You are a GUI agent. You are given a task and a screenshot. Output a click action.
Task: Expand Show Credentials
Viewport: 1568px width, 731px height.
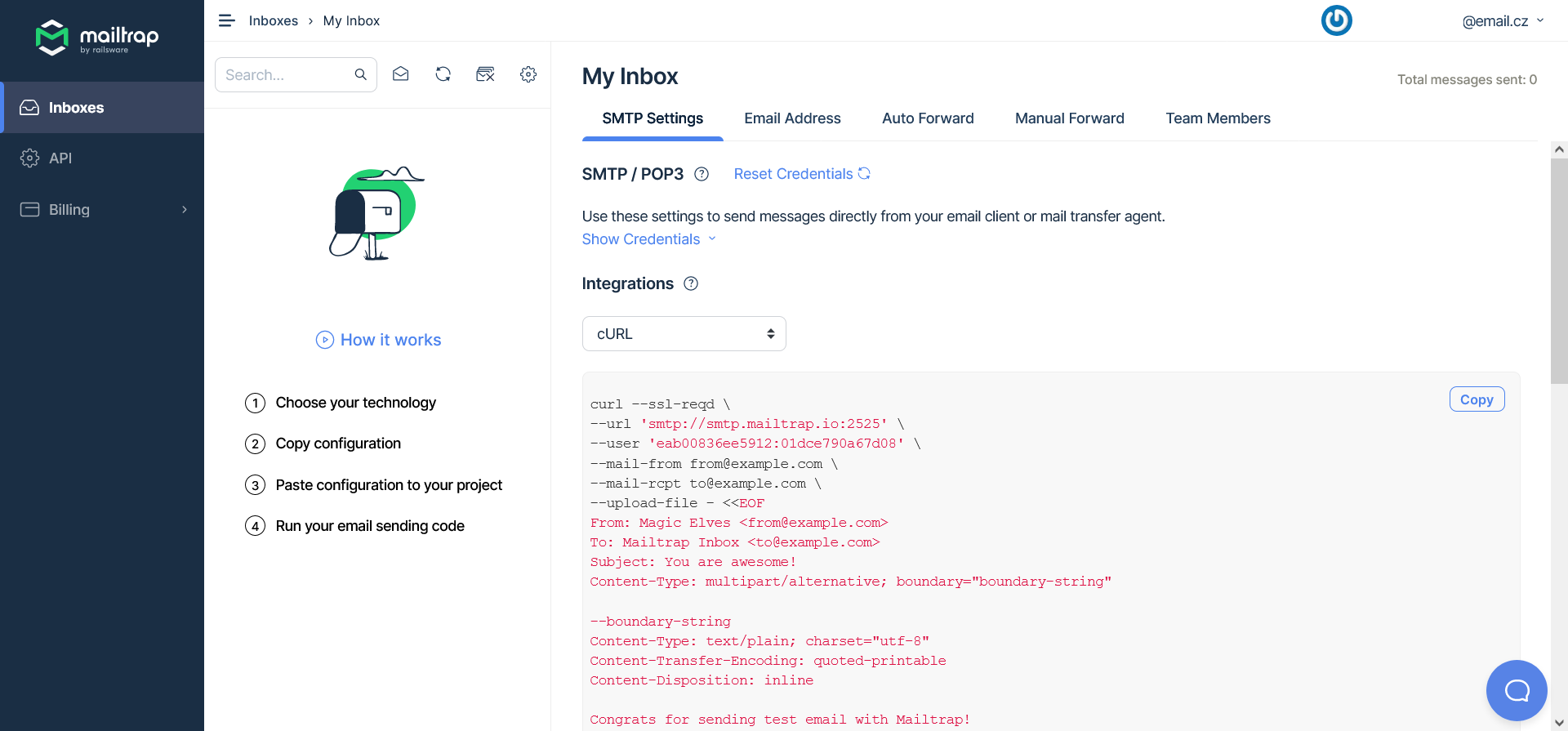tap(648, 239)
